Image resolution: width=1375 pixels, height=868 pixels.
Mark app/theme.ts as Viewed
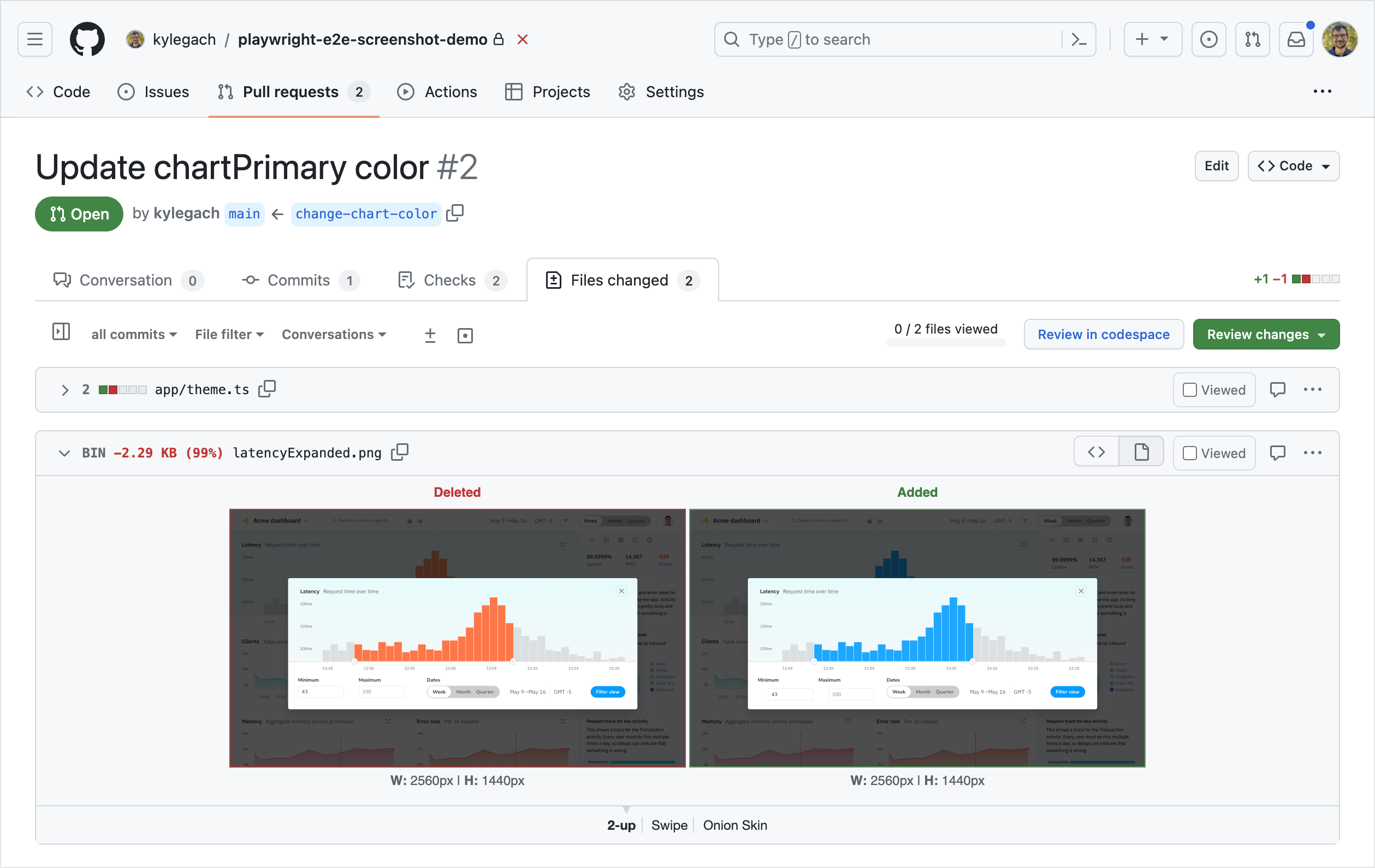[1190, 390]
